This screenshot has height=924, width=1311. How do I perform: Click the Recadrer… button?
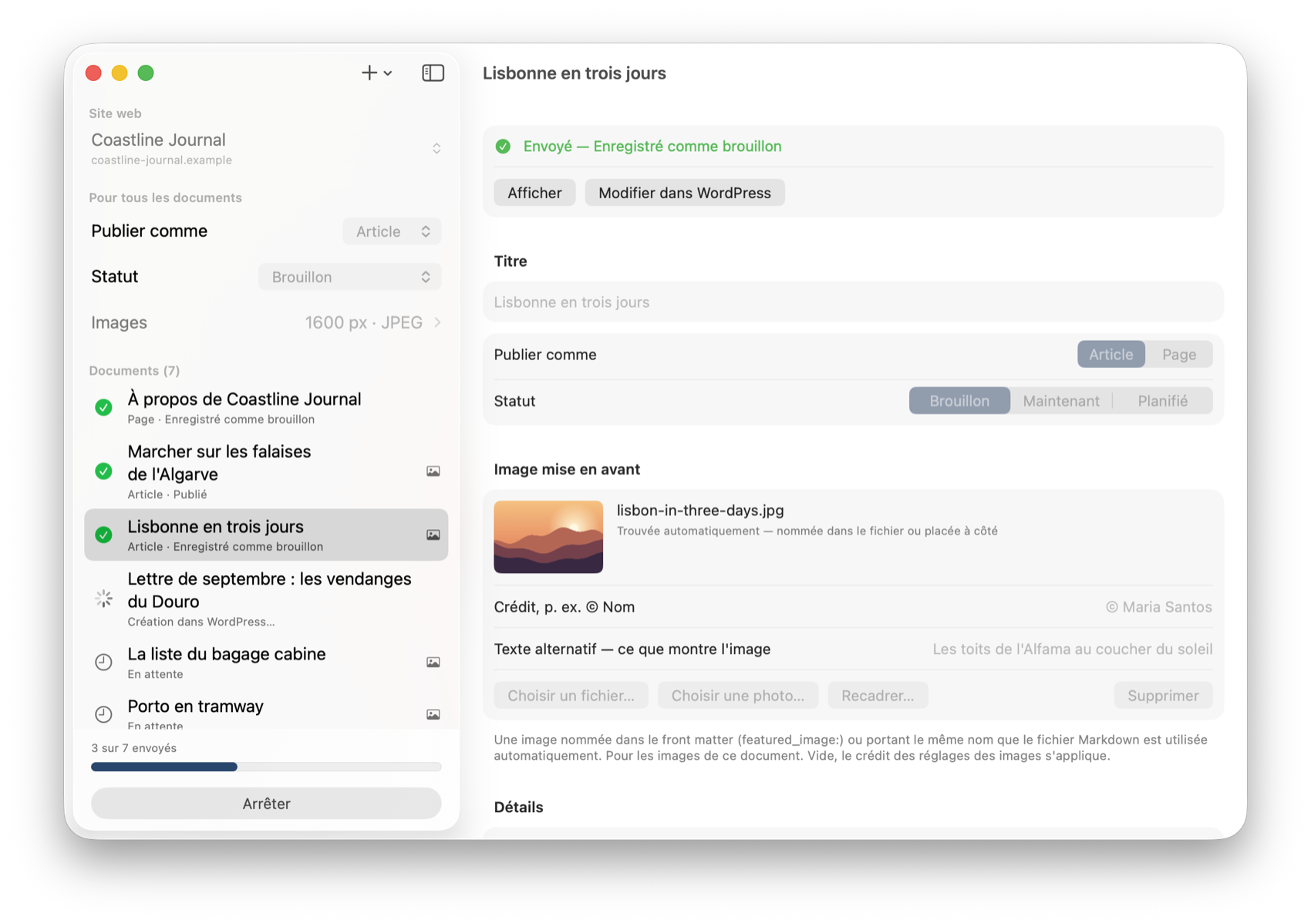pyautogui.click(x=878, y=696)
